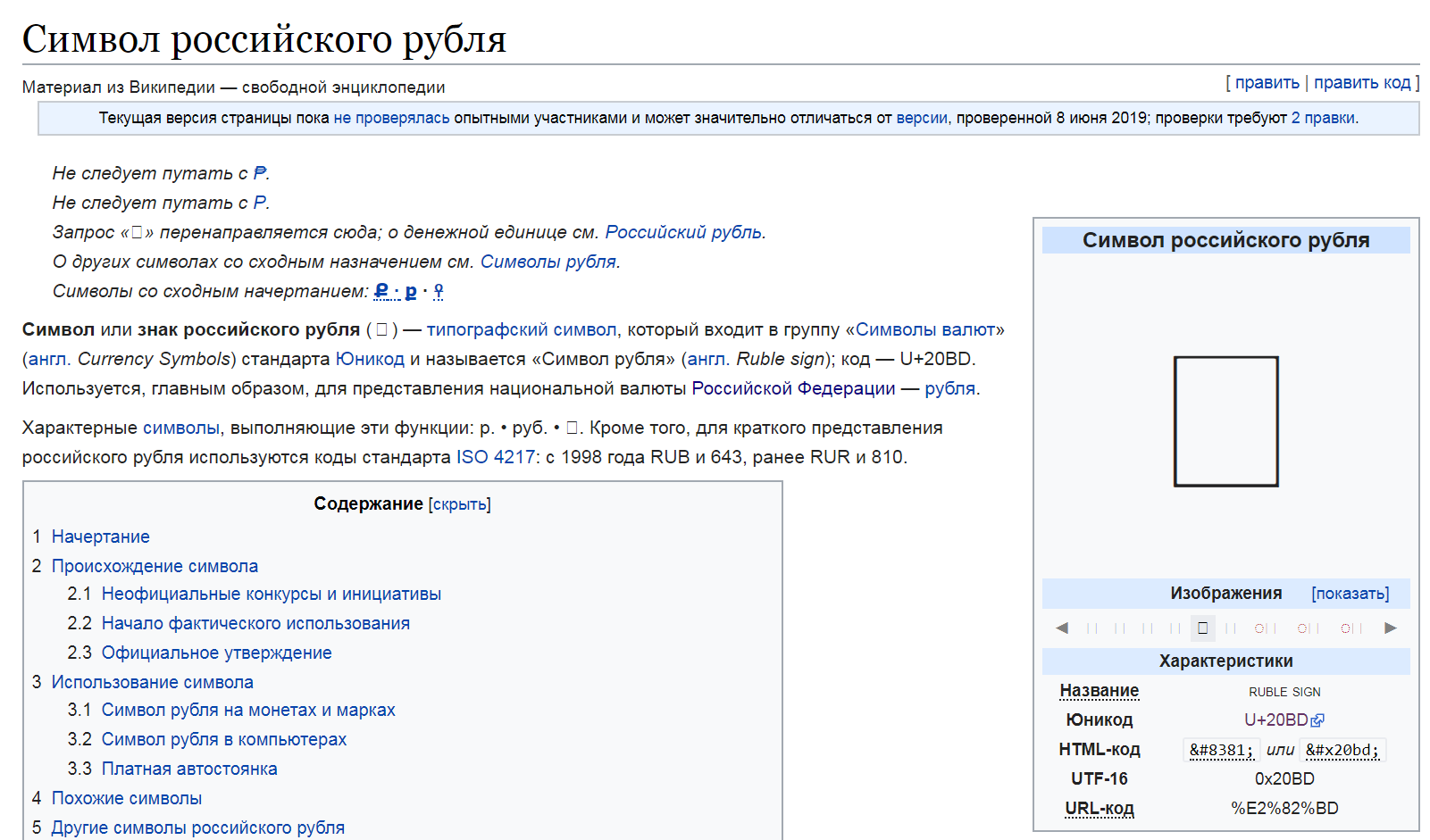Open the external link icon beside U+20BD
Screen dimensions: 1430x840
pos(1317,720)
